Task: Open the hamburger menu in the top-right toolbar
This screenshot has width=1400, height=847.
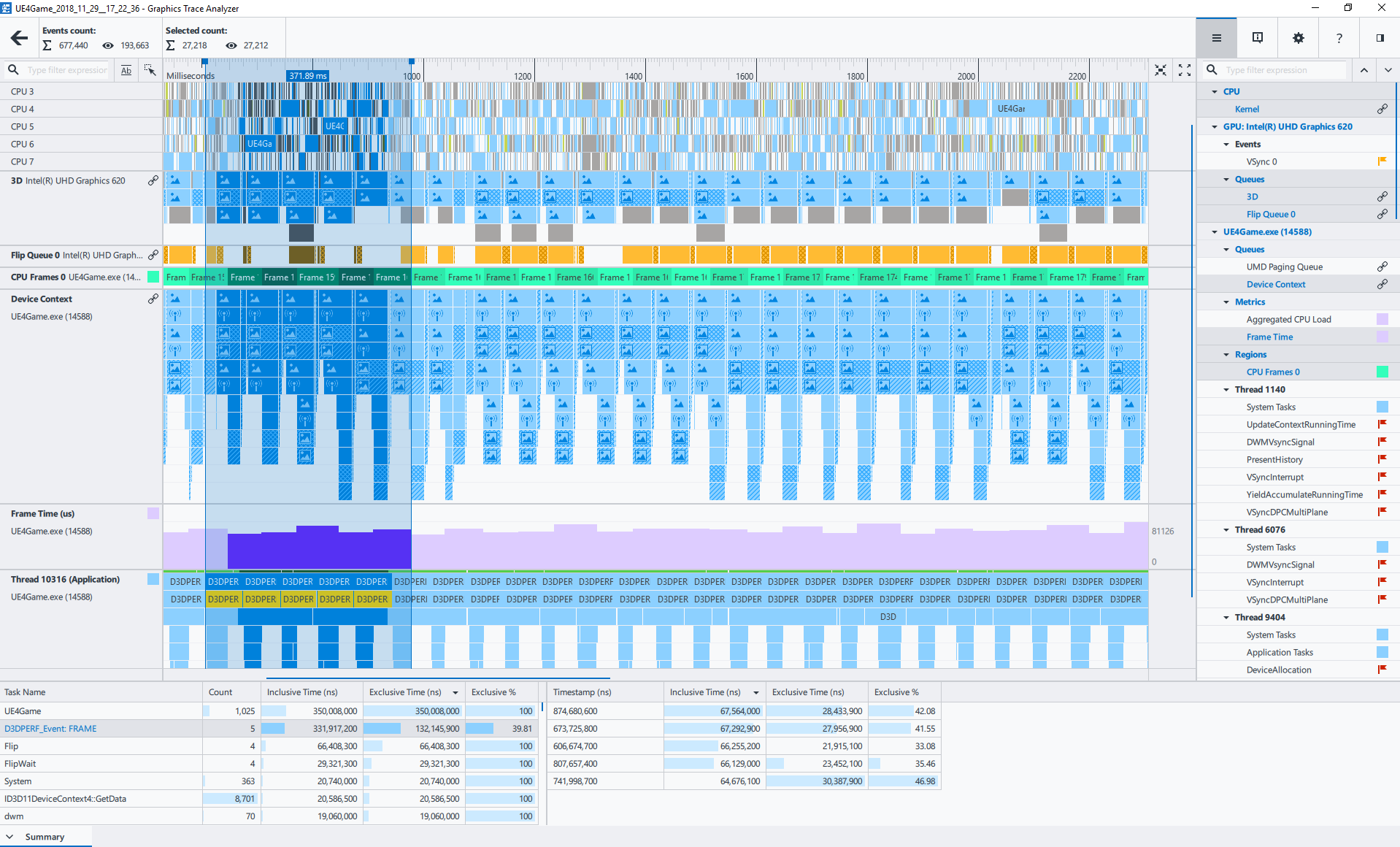Action: tap(1216, 37)
